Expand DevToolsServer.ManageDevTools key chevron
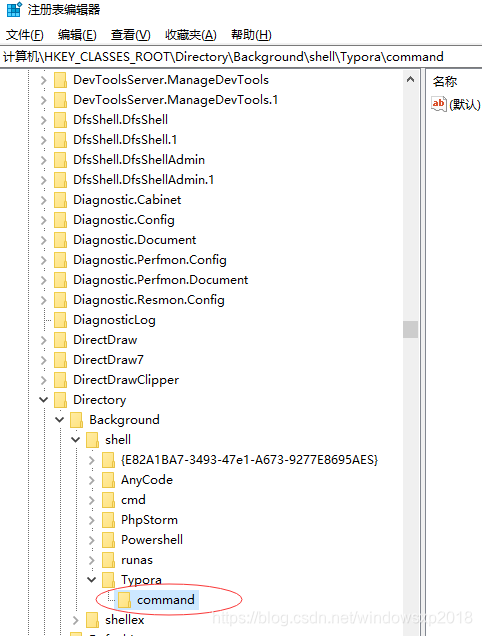This screenshot has width=482, height=636. click(43, 80)
